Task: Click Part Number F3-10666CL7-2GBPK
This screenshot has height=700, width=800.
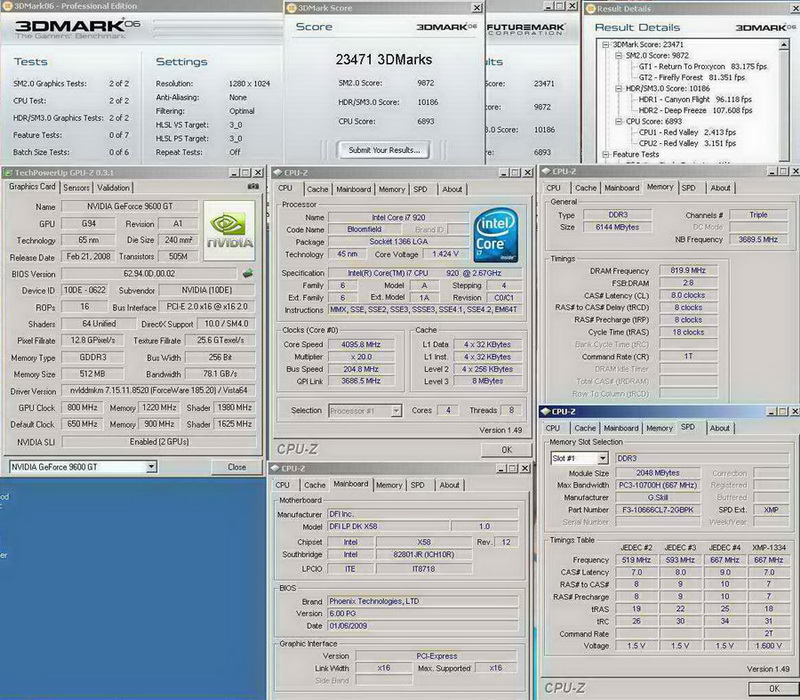Action: tap(658, 510)
